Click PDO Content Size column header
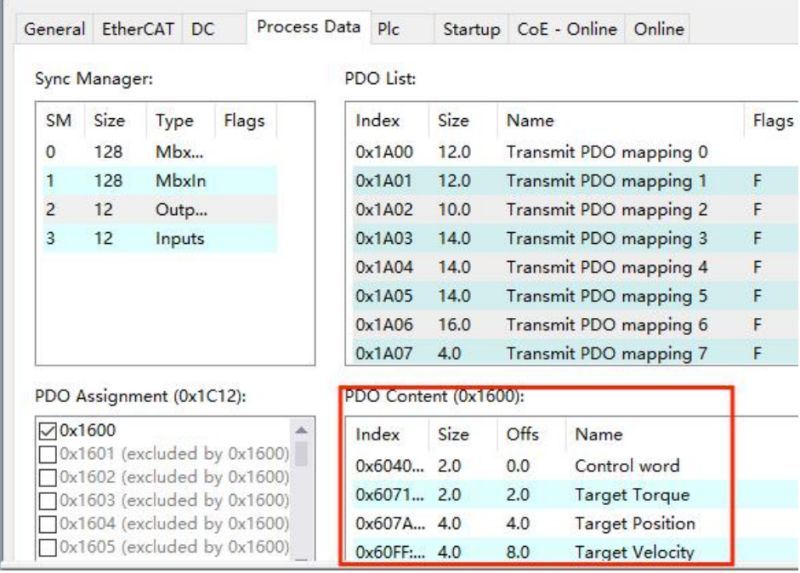Image resolution: width=800 pixels, height=573 pixels. tap(463, 434)
